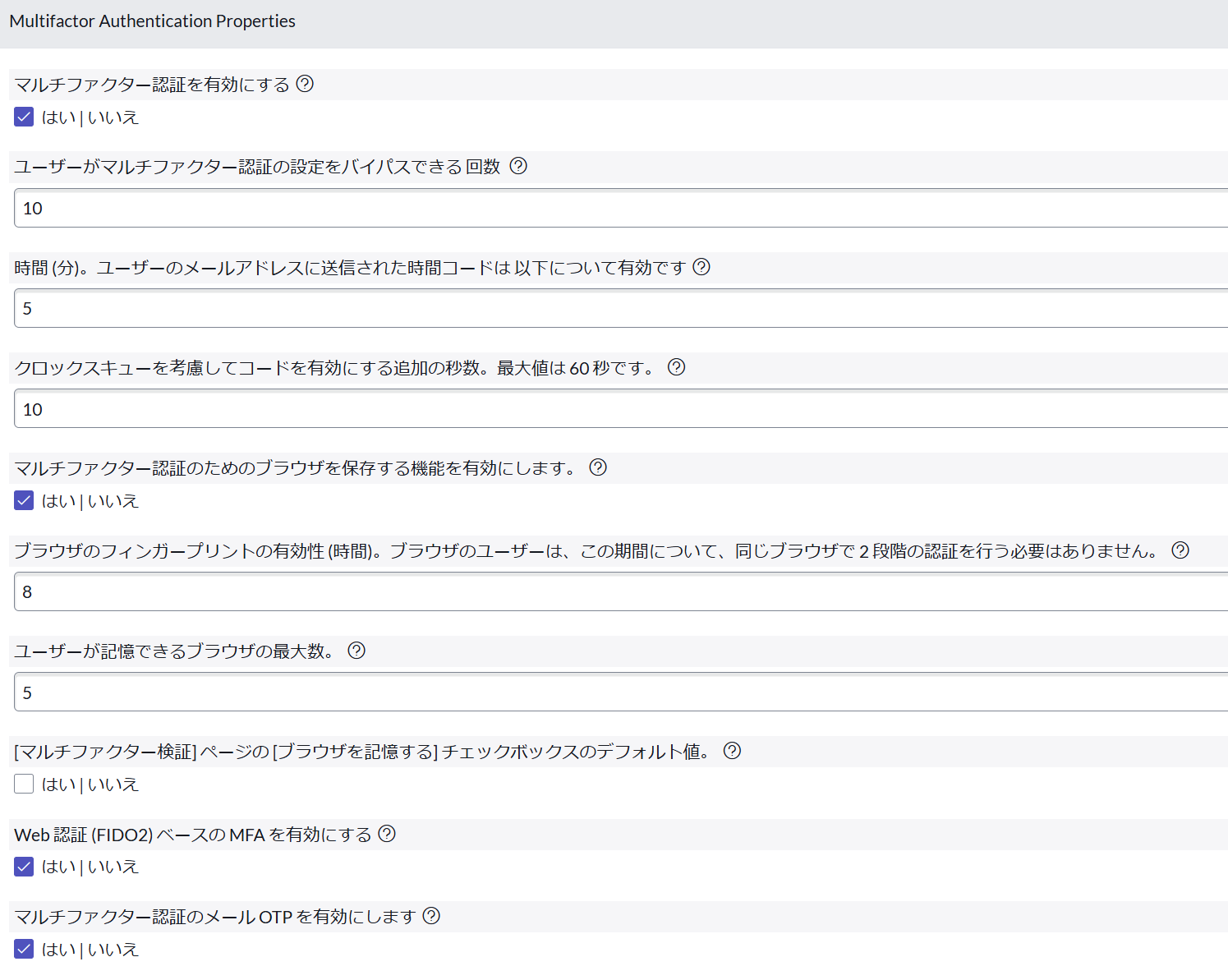Show help for 記憶できるブラウザの最大数
This screenshot has height=980, width=1228.
(x=356, y=651)
